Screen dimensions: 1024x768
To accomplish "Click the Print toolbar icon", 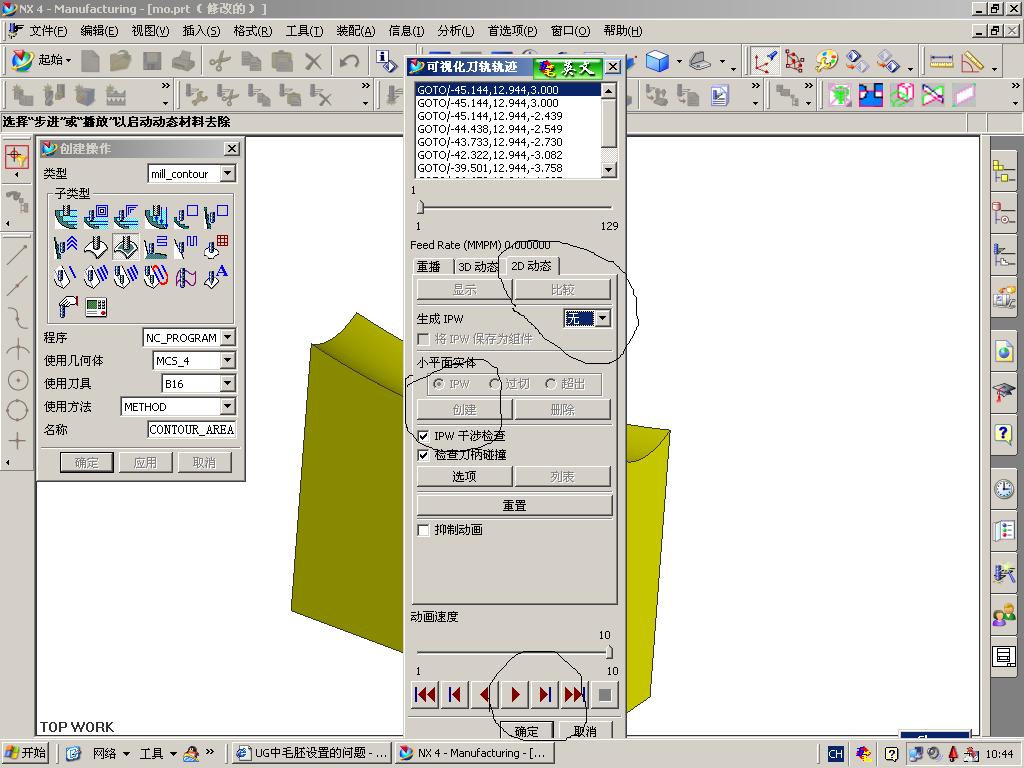I will click(x=183, y=61).
